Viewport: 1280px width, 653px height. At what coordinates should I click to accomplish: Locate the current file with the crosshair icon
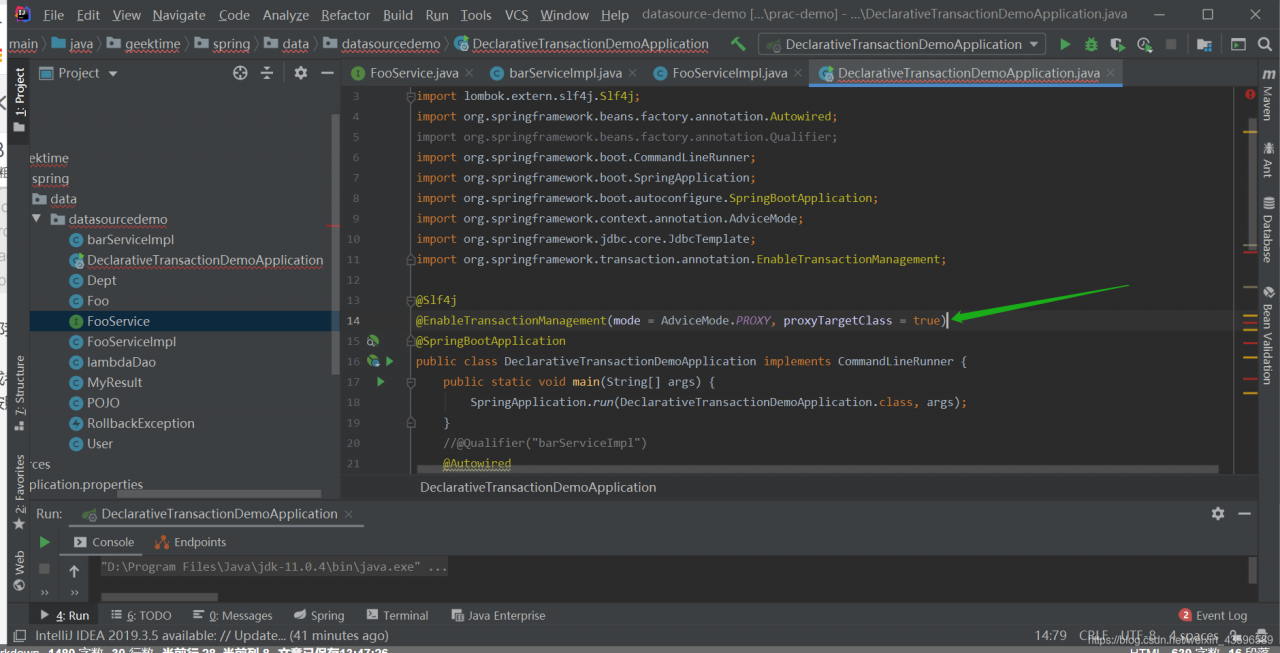tap(240, 73)
